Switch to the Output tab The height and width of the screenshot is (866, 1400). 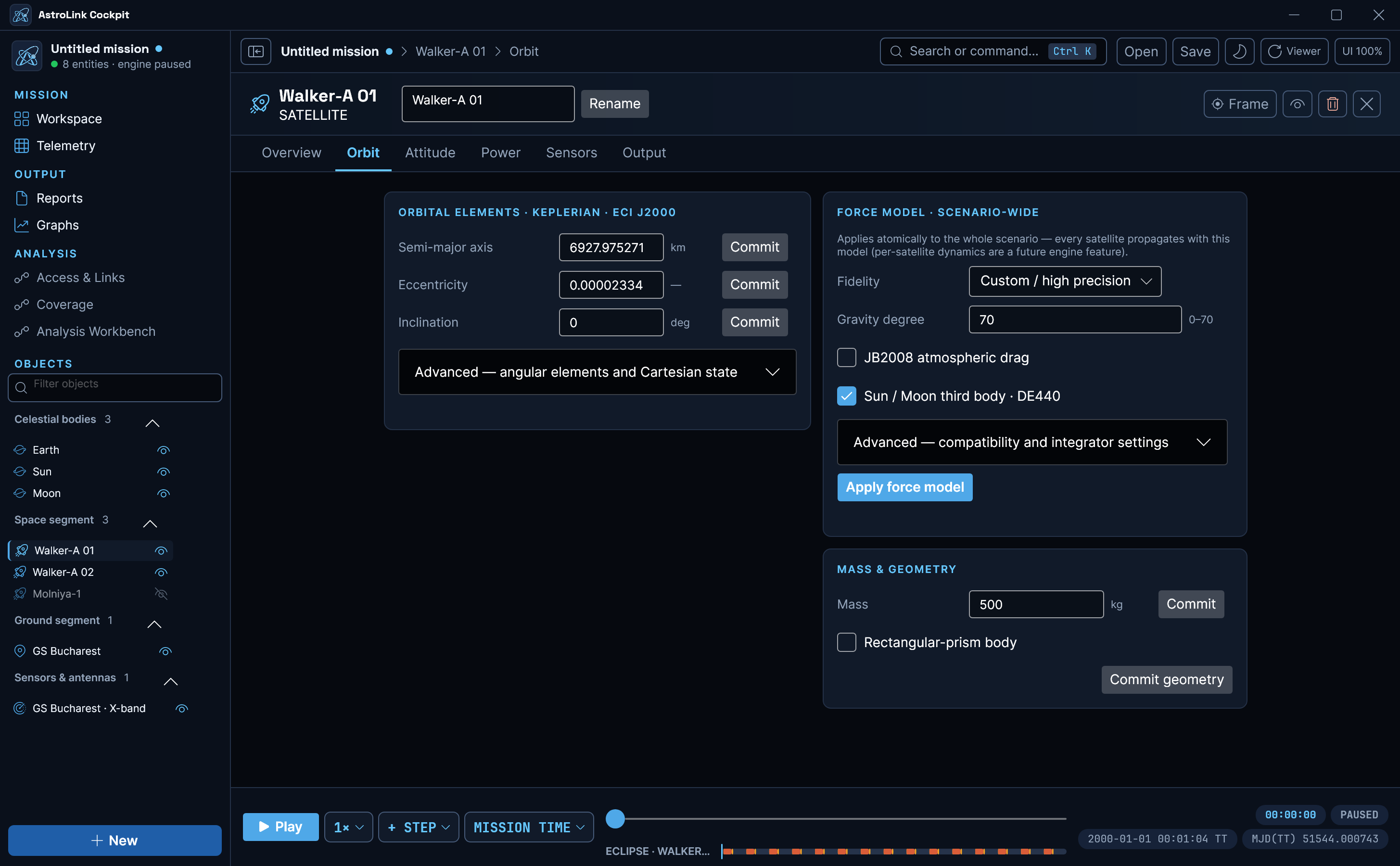tap(644, 153)
